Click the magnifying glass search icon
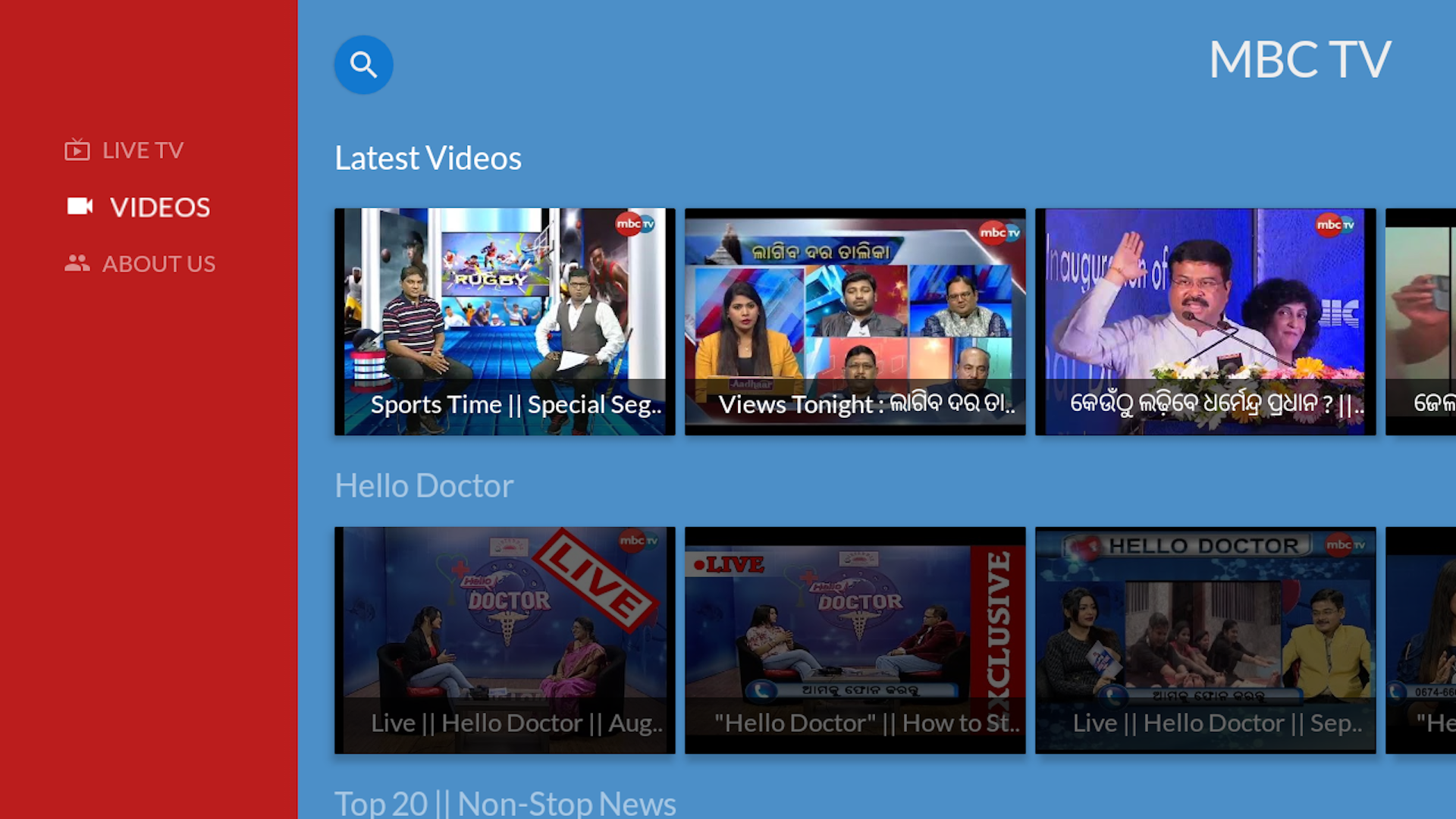 pyautogui.click(x=363, y=64)
